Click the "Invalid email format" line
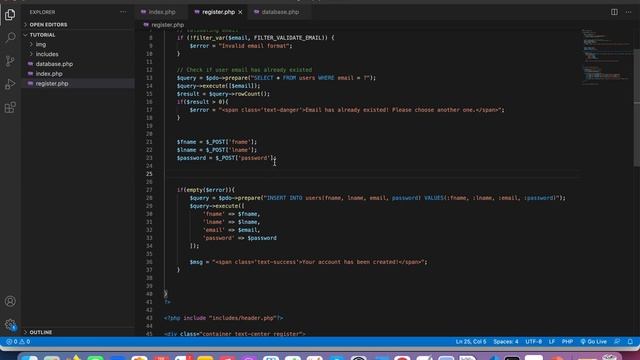Viewport: 640px width, 360px height. click(x=241, y=46)
